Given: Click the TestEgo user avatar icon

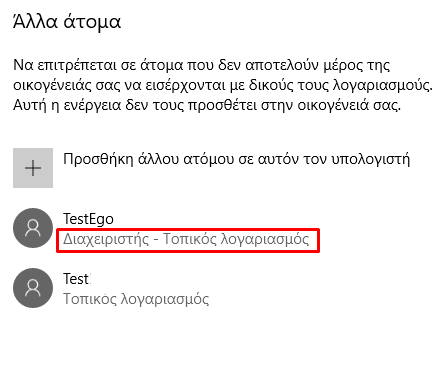Looking at the screenshot, I should (x=33, y=228).
